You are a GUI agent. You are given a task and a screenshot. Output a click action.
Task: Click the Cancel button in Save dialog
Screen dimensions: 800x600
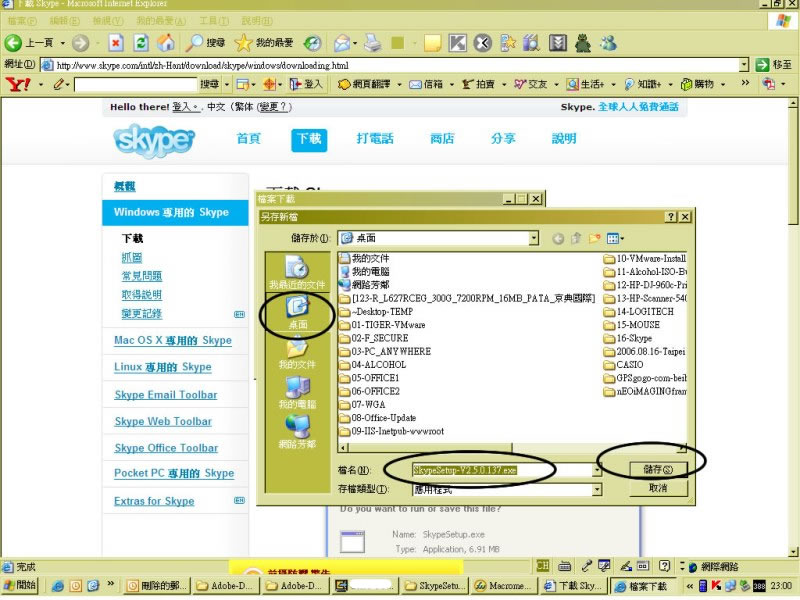[x=658, y=488]
